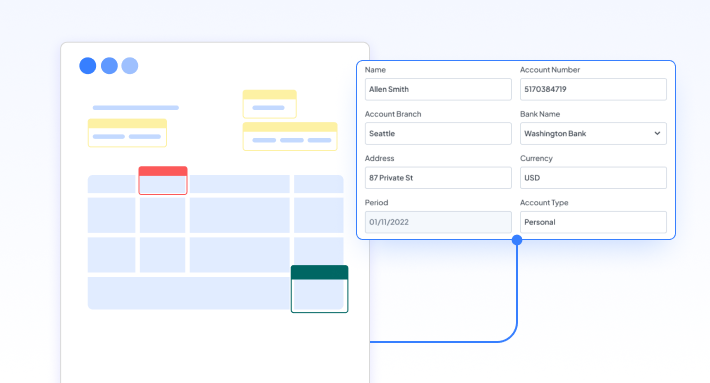Focus the Address field 87 Private St
The image size is (710, 383).
click(x=438, y=177)
